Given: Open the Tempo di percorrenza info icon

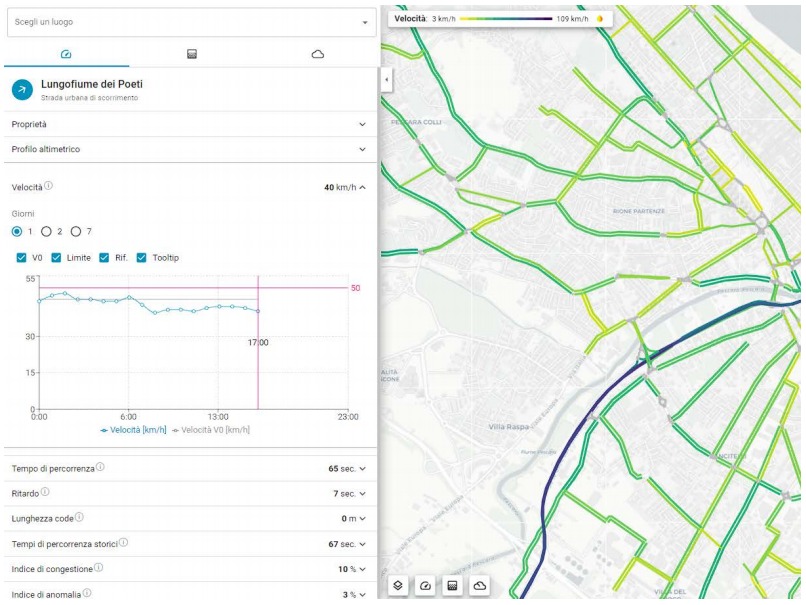Looking at the screenshot, I should pos(100,467).
